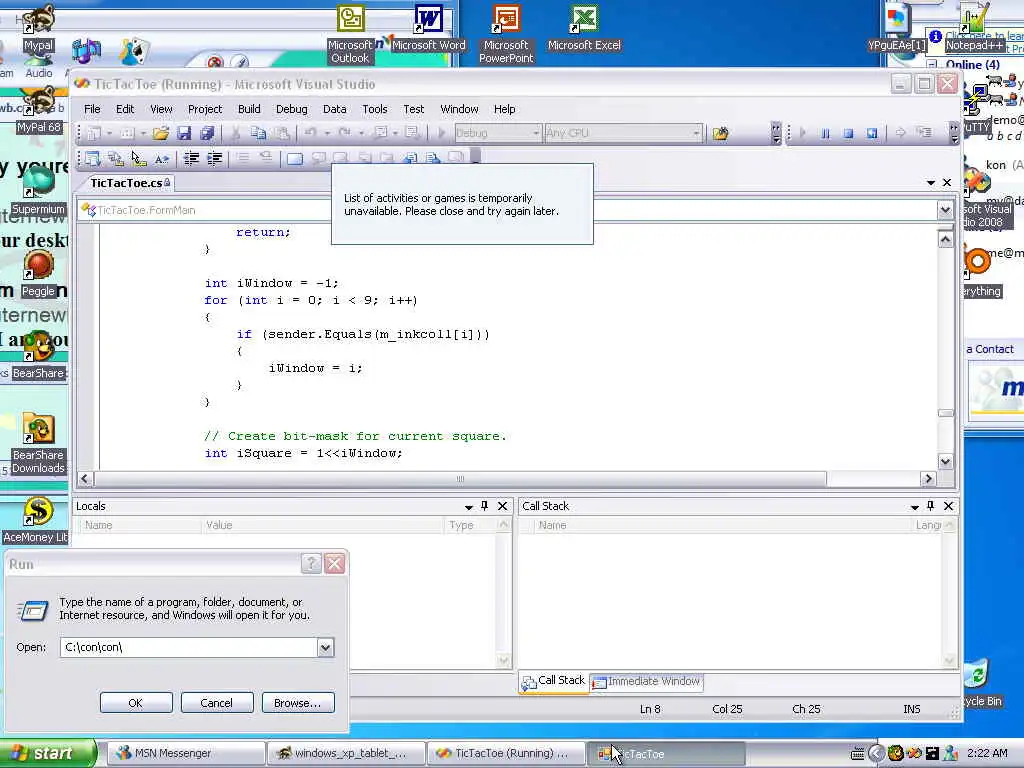Click the Open text field in Run dialog
The width and height of the screenshot is (1024, 768).
pyautogui.click(x=189, y=647)
